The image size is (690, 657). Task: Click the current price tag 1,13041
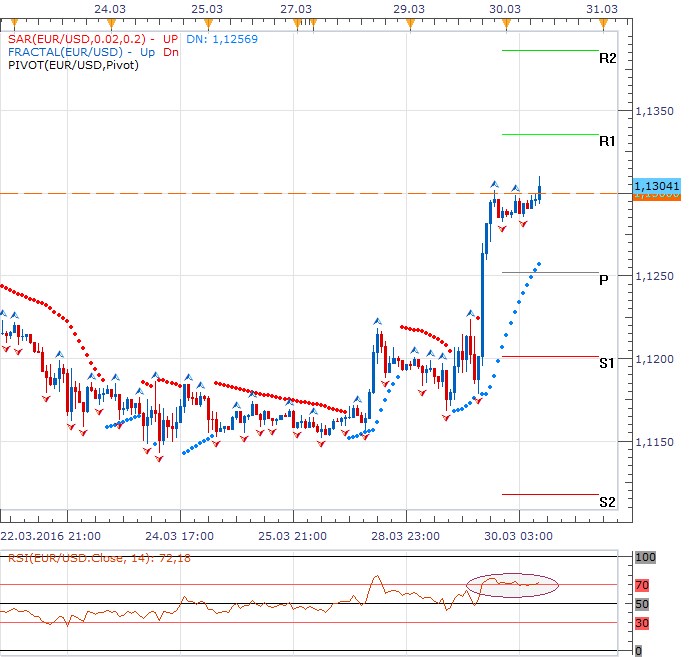[656, 186]
